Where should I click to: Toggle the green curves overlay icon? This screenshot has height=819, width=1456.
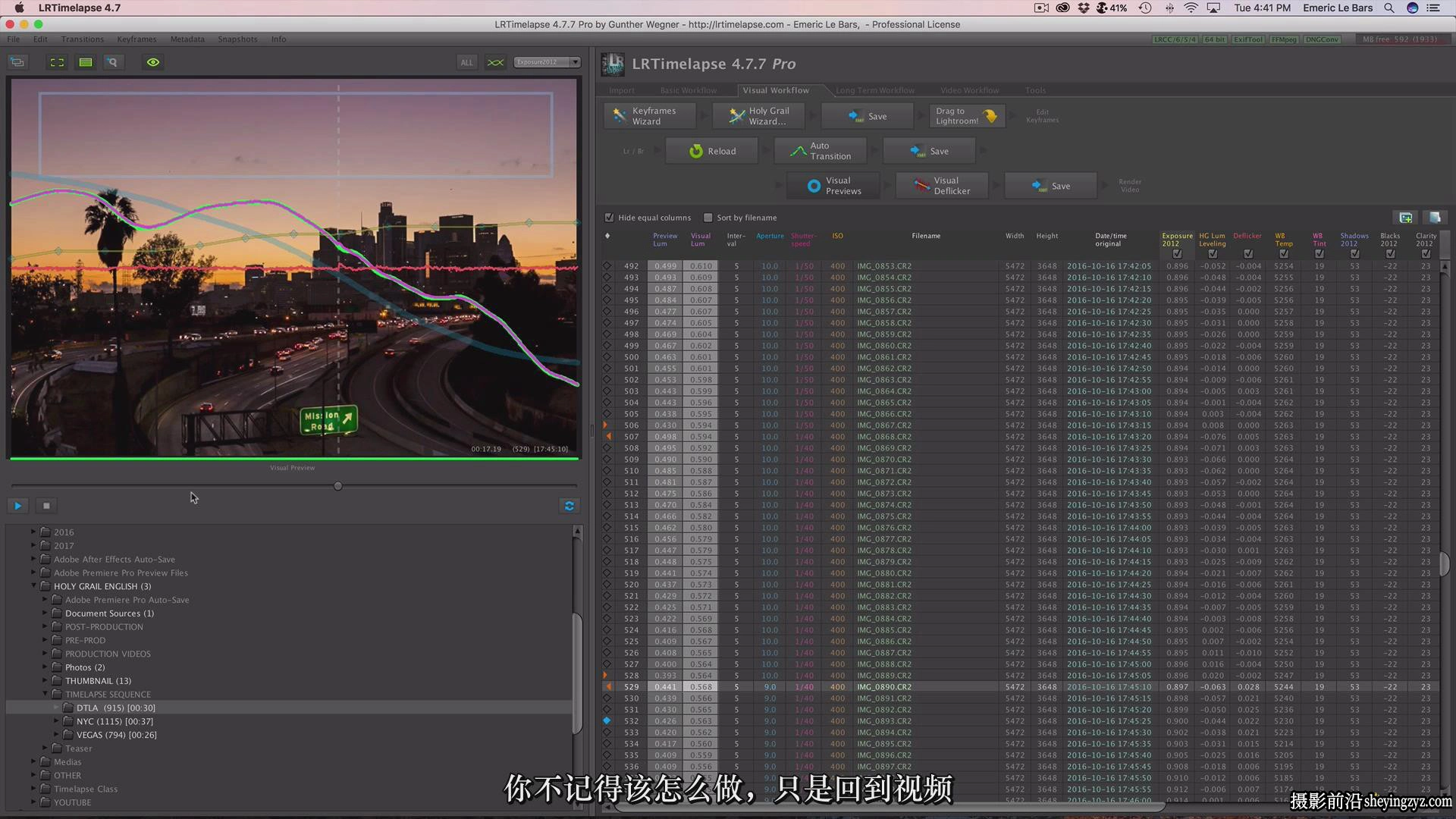coord(495,62)
